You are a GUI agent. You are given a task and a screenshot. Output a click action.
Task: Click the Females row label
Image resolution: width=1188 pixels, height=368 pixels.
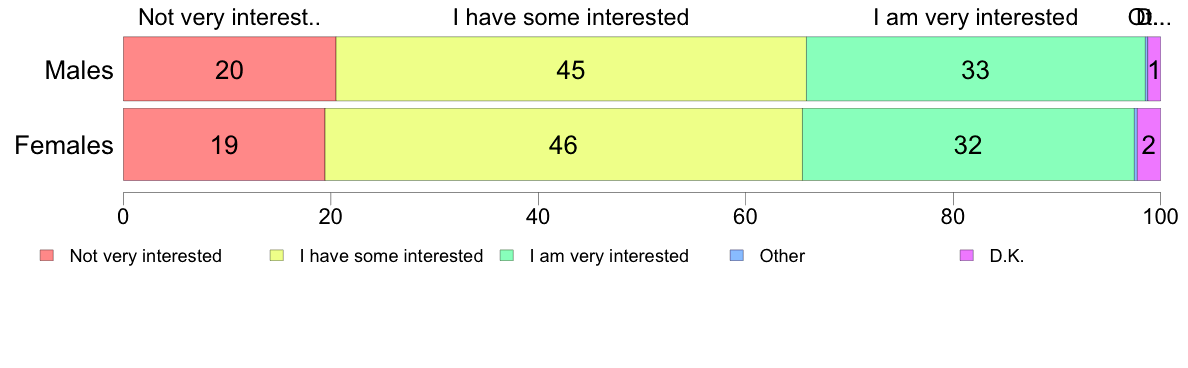point(64,145)
